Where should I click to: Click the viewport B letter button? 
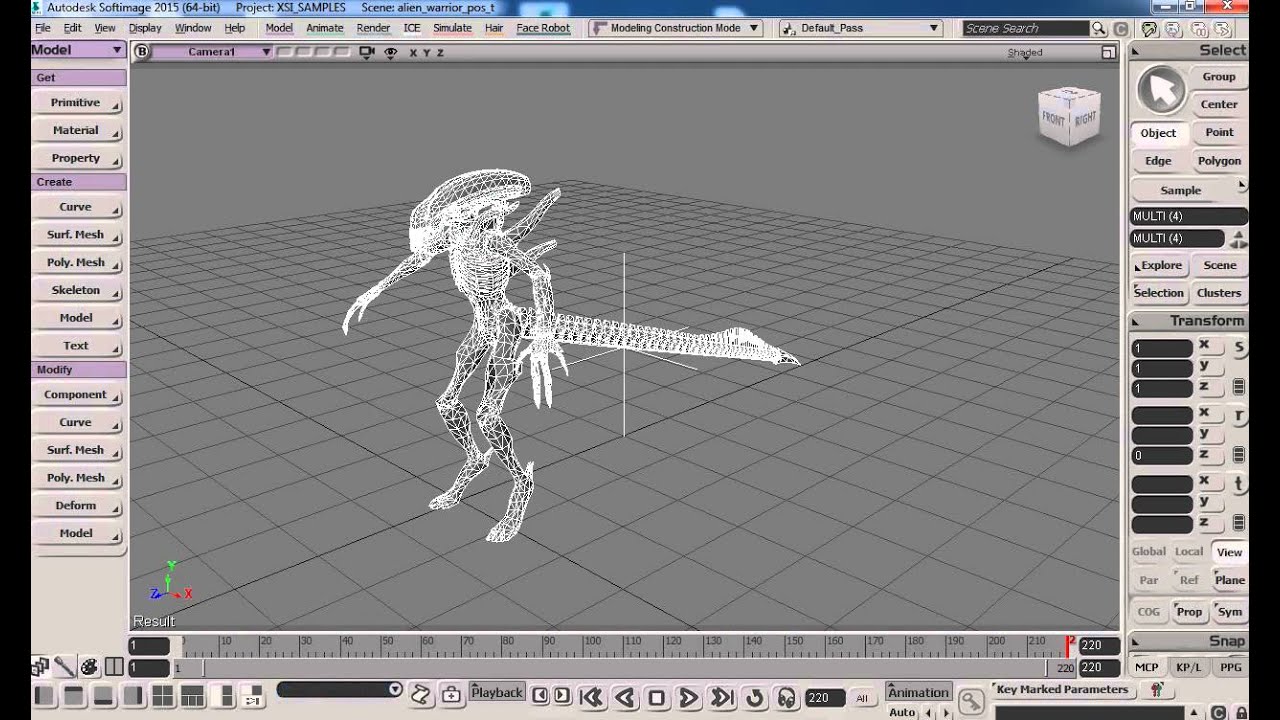[141, 52]
